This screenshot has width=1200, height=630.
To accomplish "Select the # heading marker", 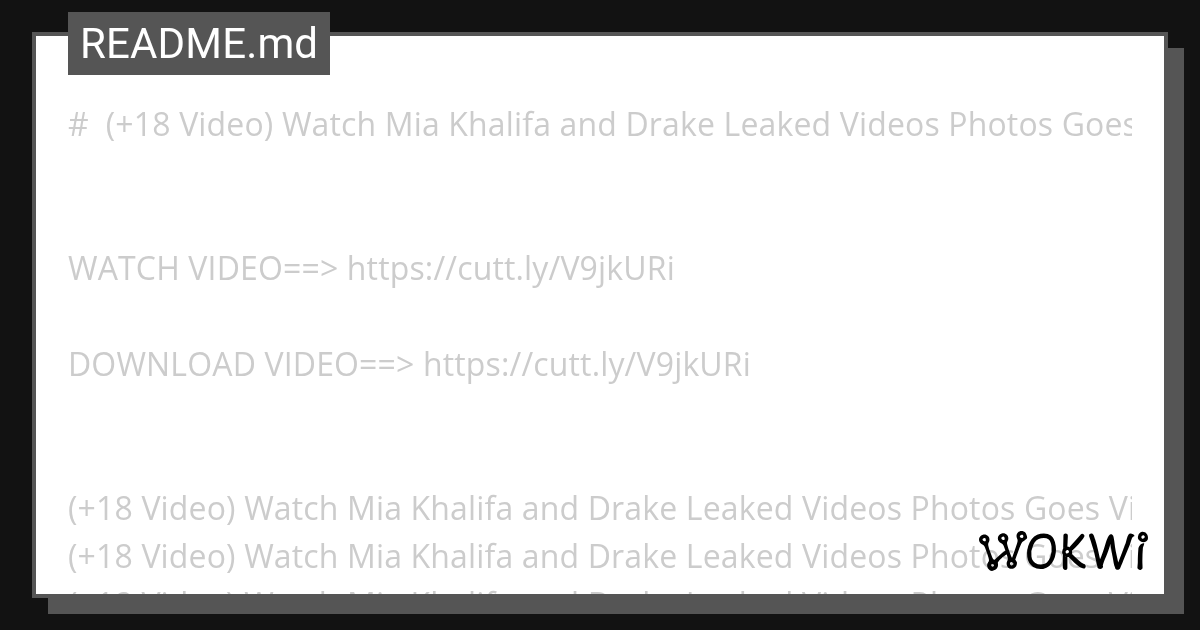I will point(77,126).
